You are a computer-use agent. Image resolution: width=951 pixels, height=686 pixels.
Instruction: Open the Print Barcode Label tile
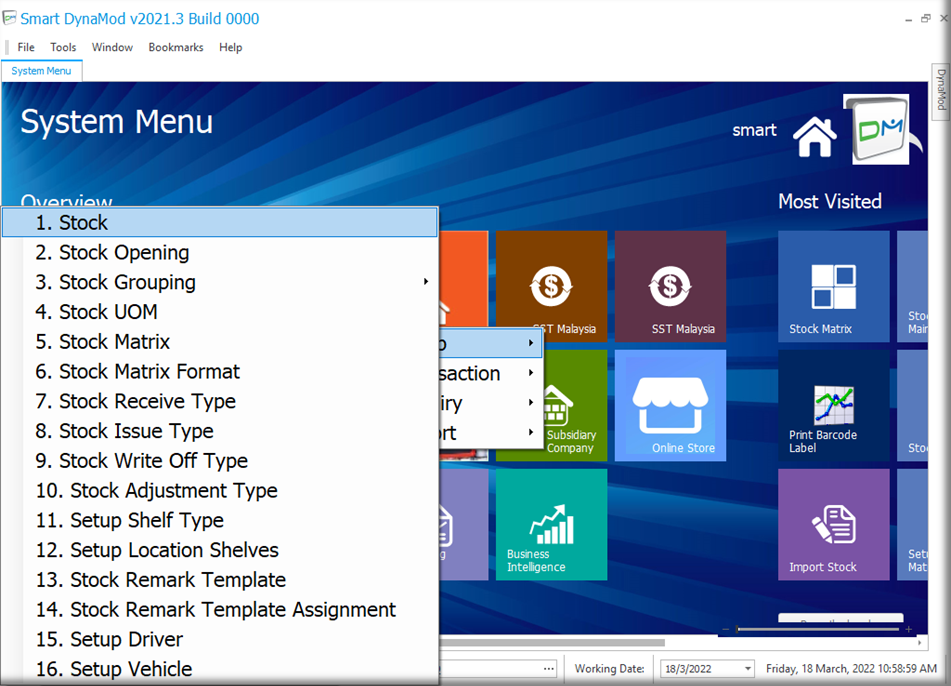tap(833, 405)
